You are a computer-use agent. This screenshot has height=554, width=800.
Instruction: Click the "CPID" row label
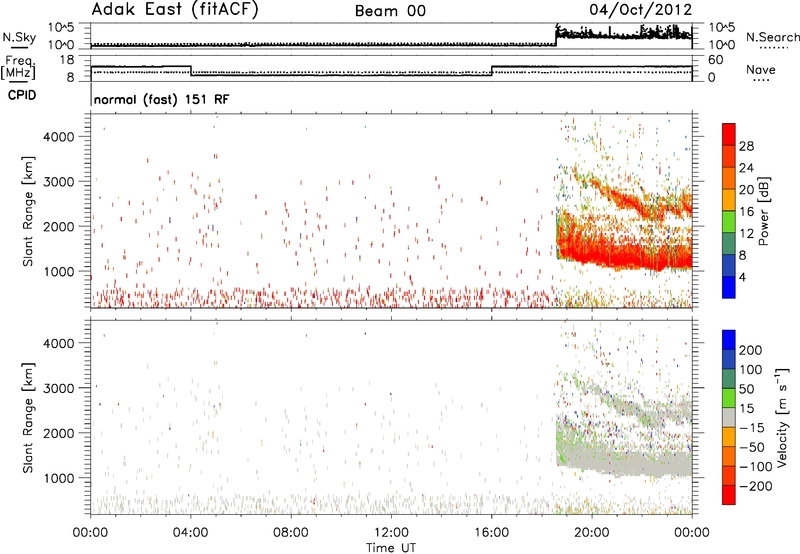tap(22, 95)
